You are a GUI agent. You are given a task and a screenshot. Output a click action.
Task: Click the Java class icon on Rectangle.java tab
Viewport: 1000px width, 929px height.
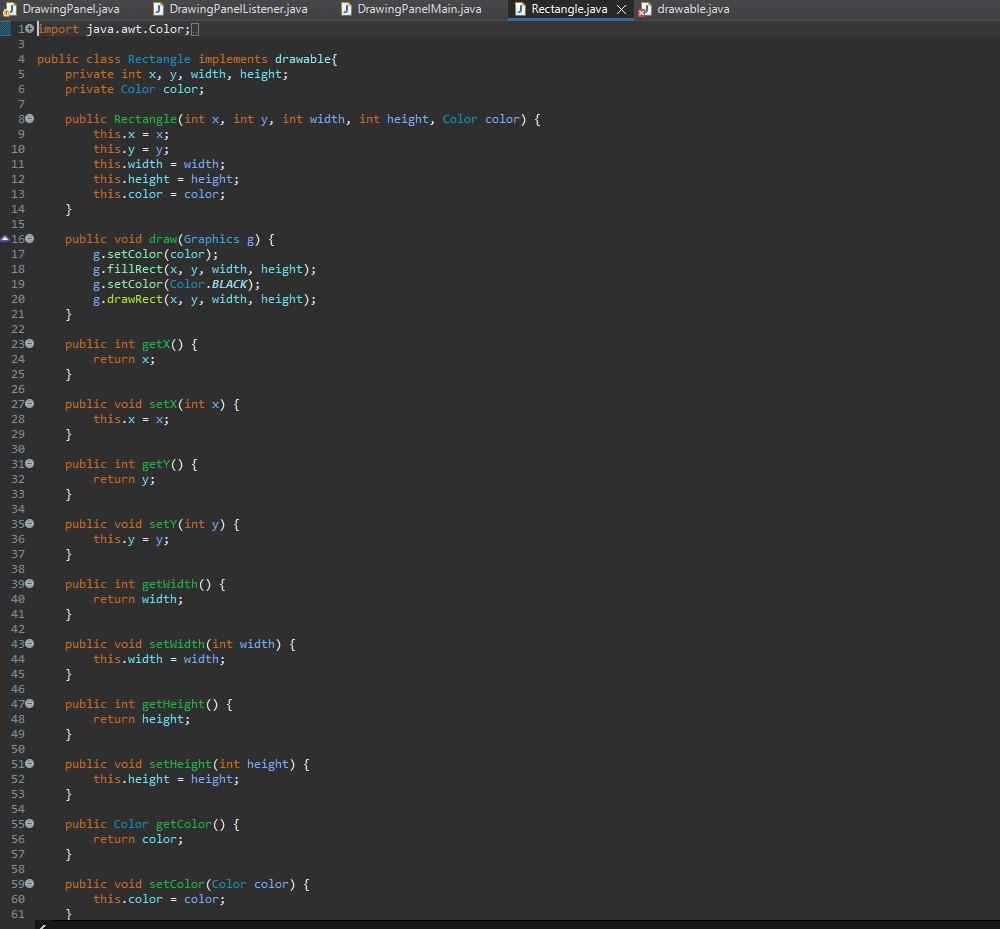pyautogui.click(x=522, y=9)
